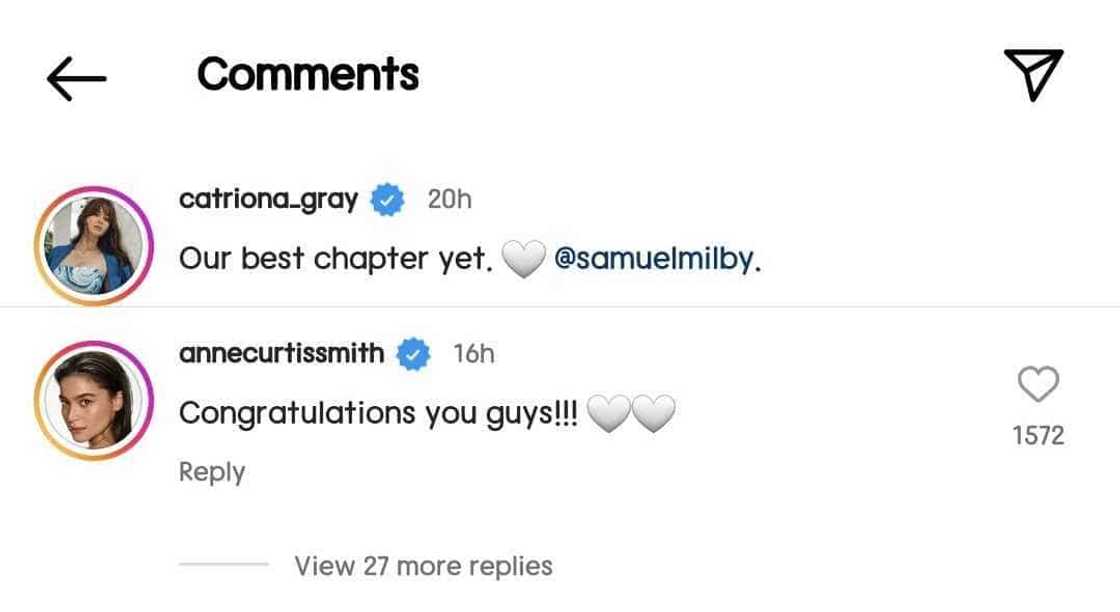Reply to annecurtissmith's comment
Screen dimensions: 1120x612
coord(211,471)
